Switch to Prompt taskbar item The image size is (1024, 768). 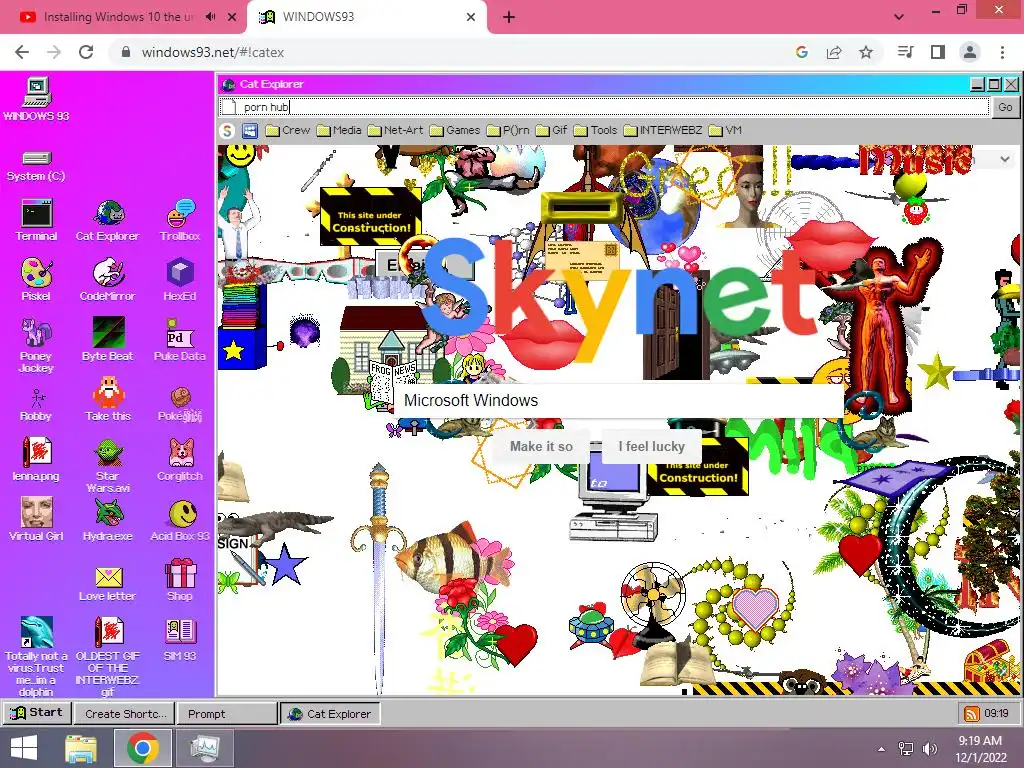click(227, 714)
